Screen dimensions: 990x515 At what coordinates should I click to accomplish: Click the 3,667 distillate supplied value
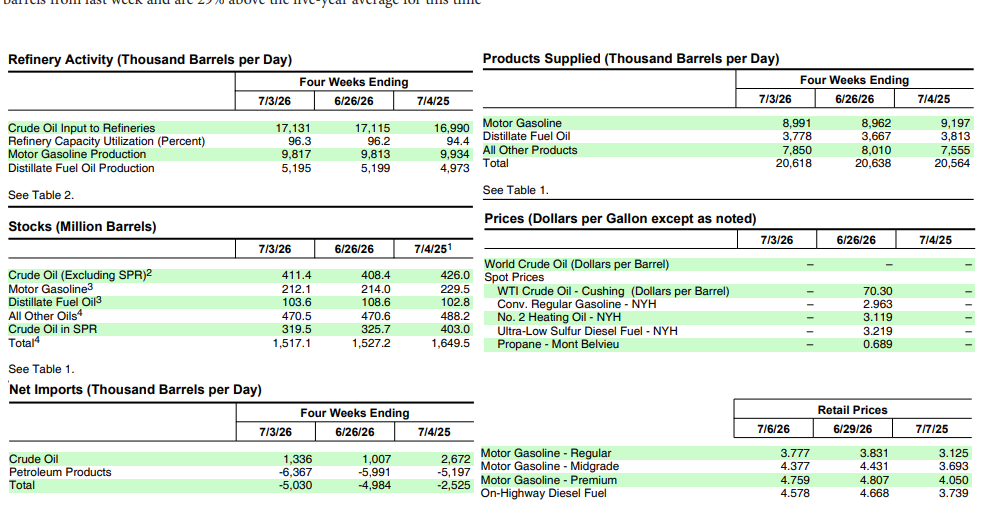(x=876, y=136)
